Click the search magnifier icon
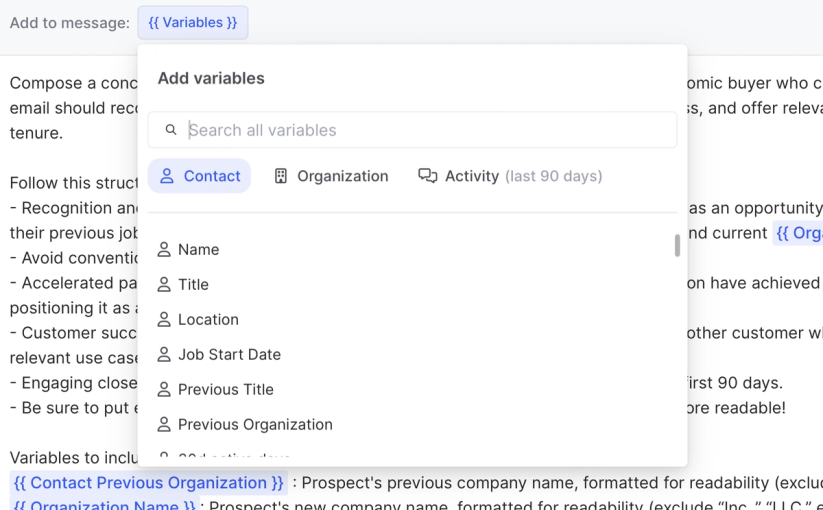This screenshot has width=823, height=510. [x=171, y=130]
